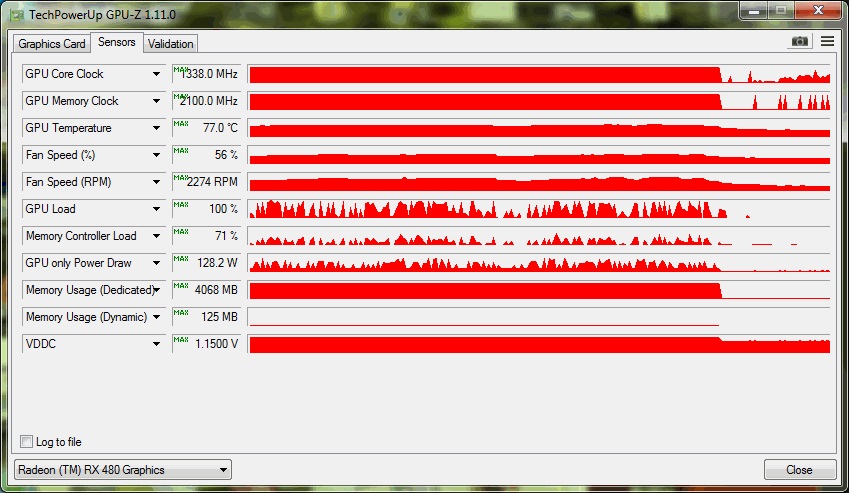Click the Close button
This screenshot has width=849, height=493.
[800, 470]
